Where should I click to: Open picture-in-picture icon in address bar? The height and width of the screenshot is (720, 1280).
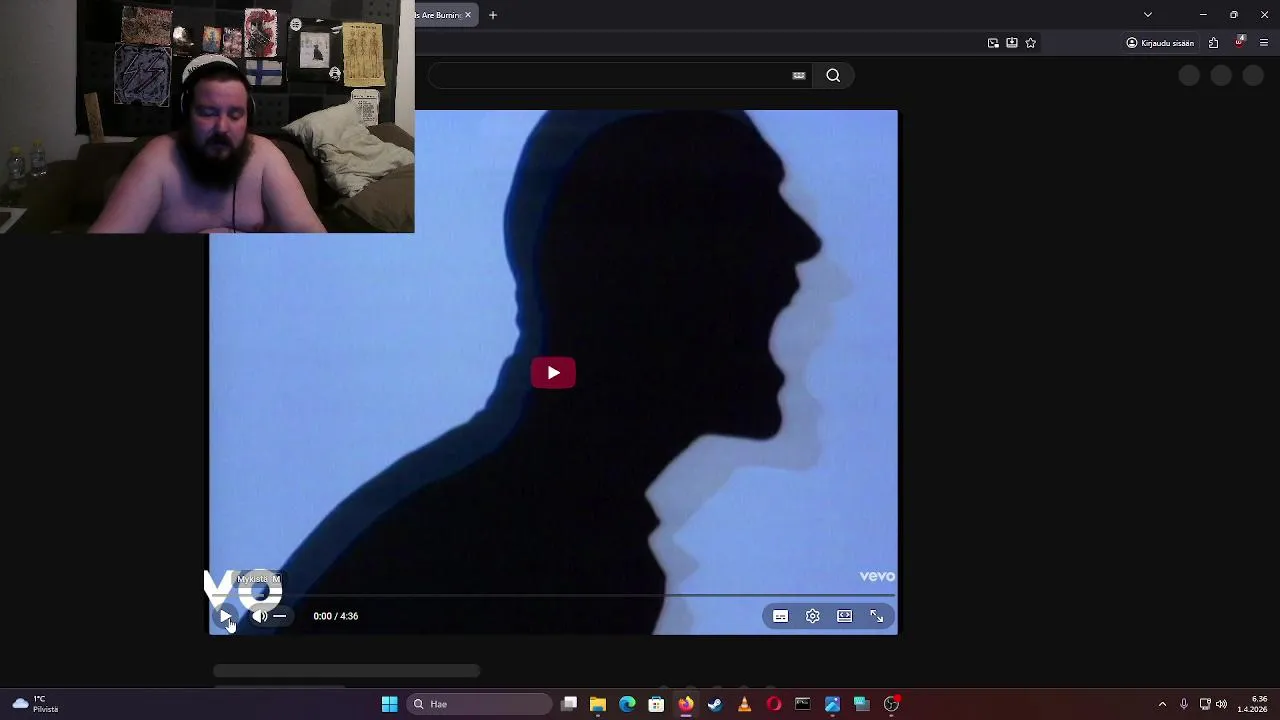(x=993, y=43)
